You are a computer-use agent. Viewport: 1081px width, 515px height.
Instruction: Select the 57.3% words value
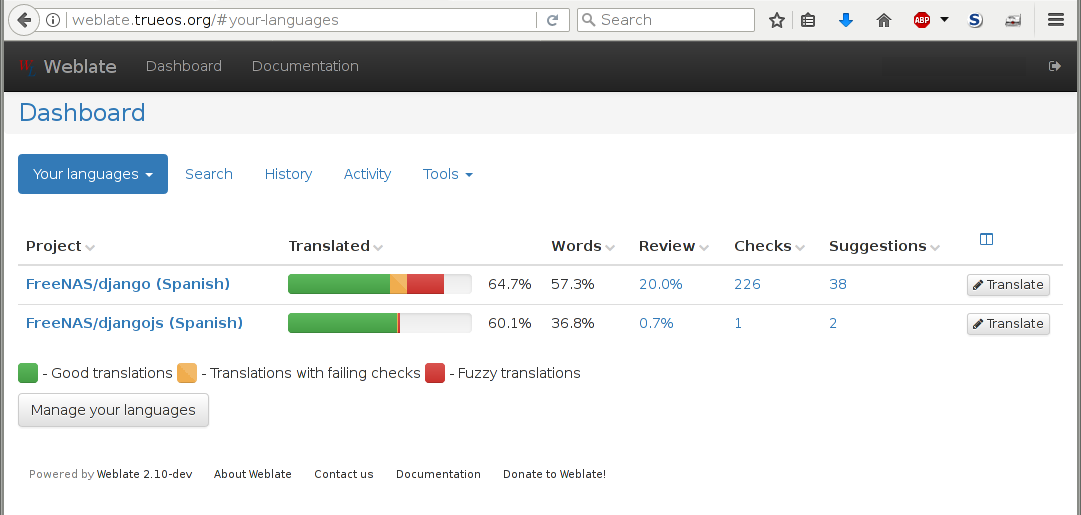573,284
